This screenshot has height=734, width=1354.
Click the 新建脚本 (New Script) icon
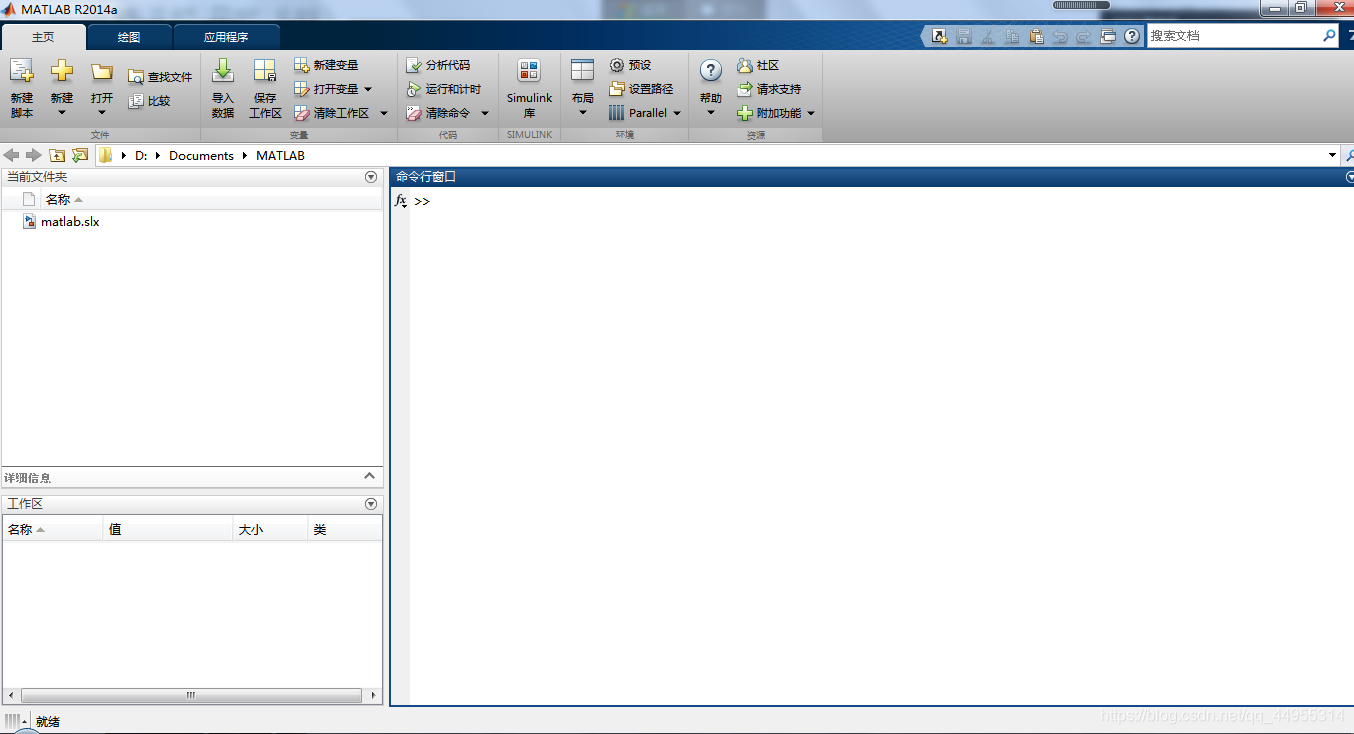22,71
